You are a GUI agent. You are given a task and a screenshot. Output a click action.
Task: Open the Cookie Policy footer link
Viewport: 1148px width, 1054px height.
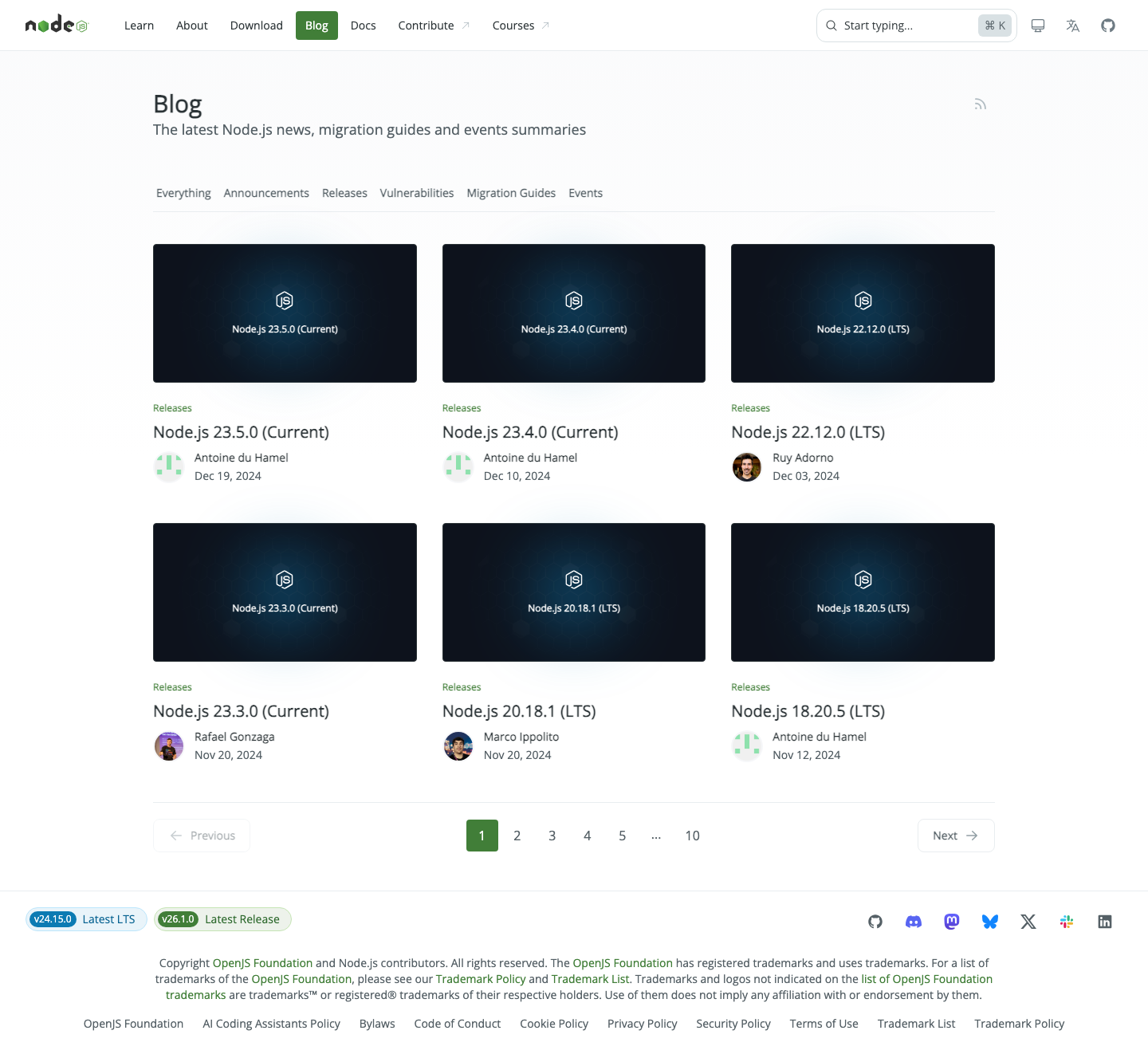pyautogui.click(x=554, y=1024)
